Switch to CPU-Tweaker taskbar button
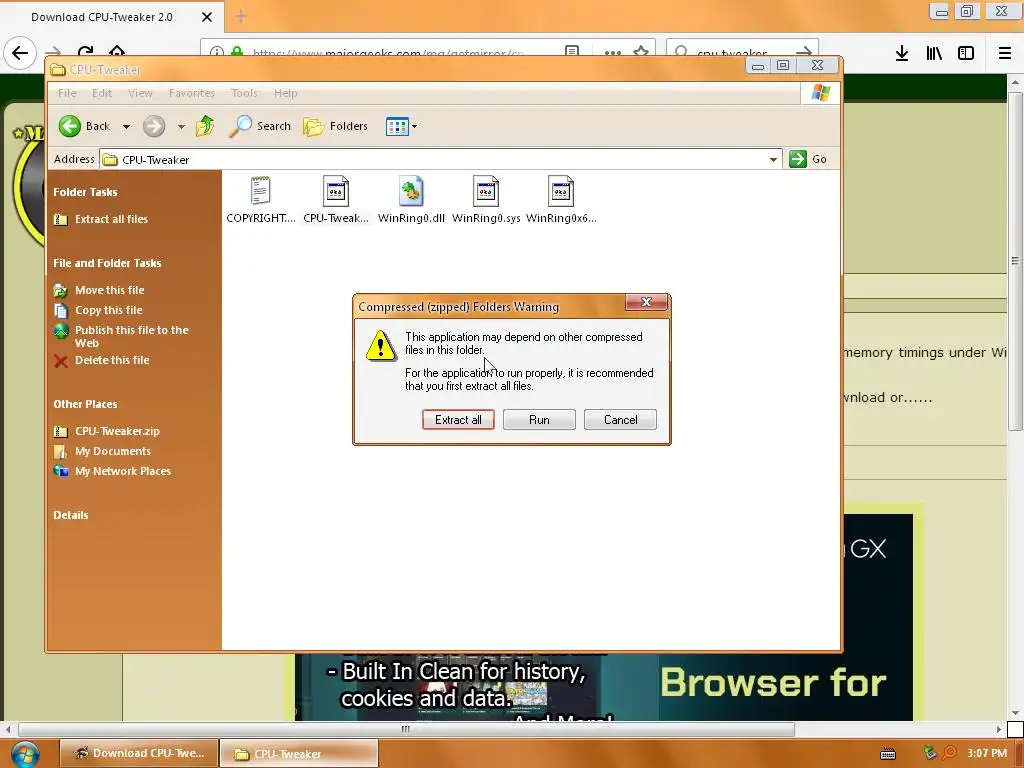The height and width of the screenshot is (768, 1024). pos(299,754)
